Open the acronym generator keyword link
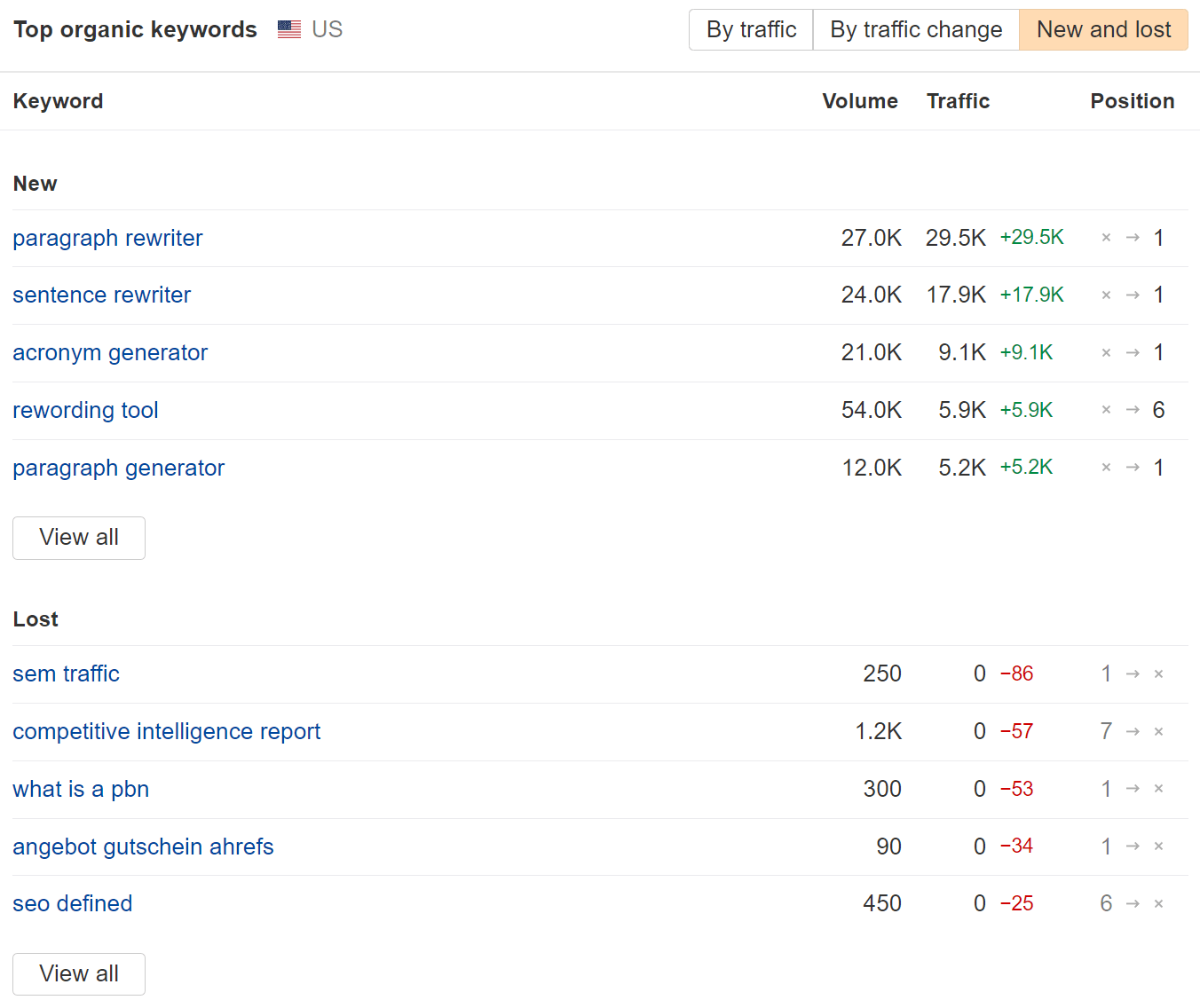 coord(110,352)
